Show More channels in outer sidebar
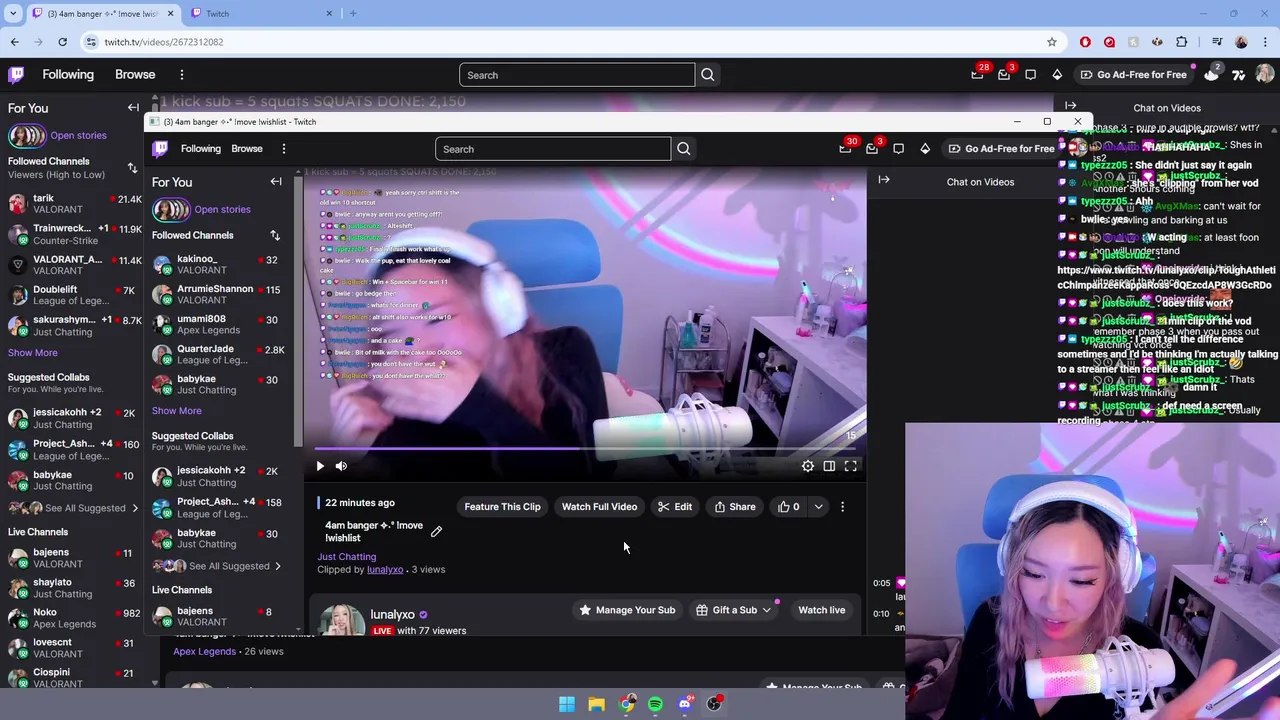 coord(33,352)
